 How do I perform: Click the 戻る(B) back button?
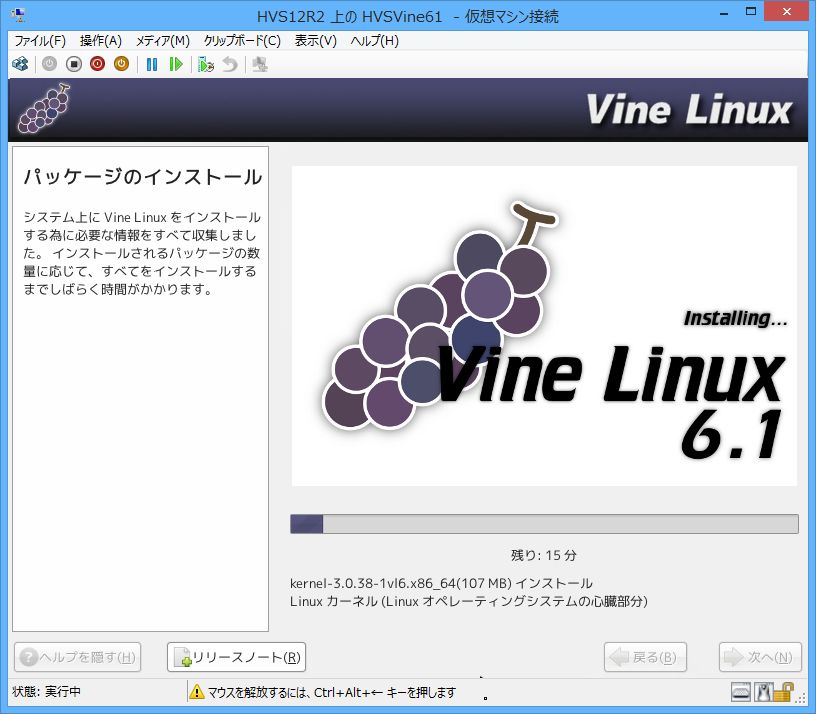(645, 657)
